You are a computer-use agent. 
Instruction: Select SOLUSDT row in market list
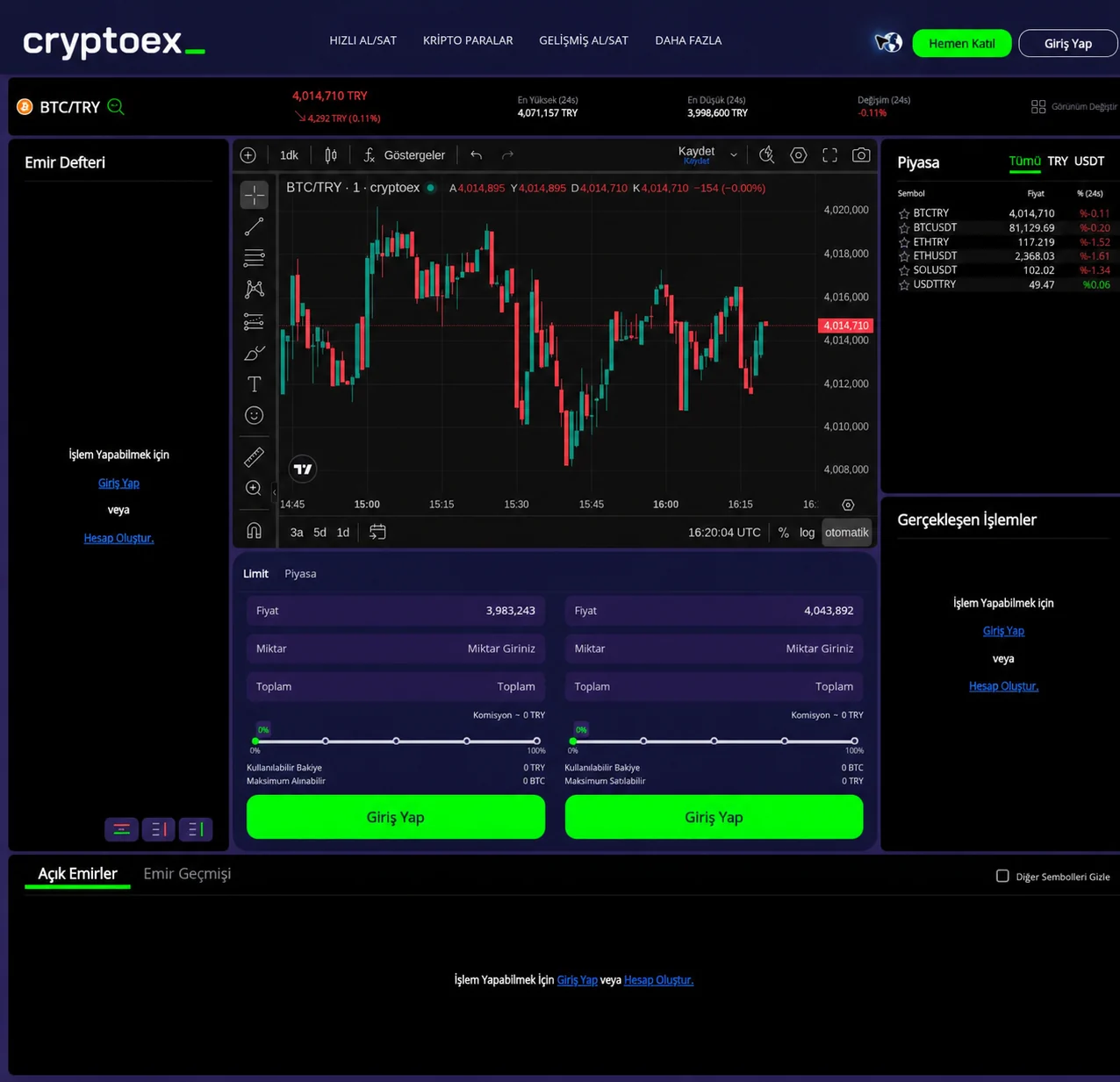[x=1004, y=270]
